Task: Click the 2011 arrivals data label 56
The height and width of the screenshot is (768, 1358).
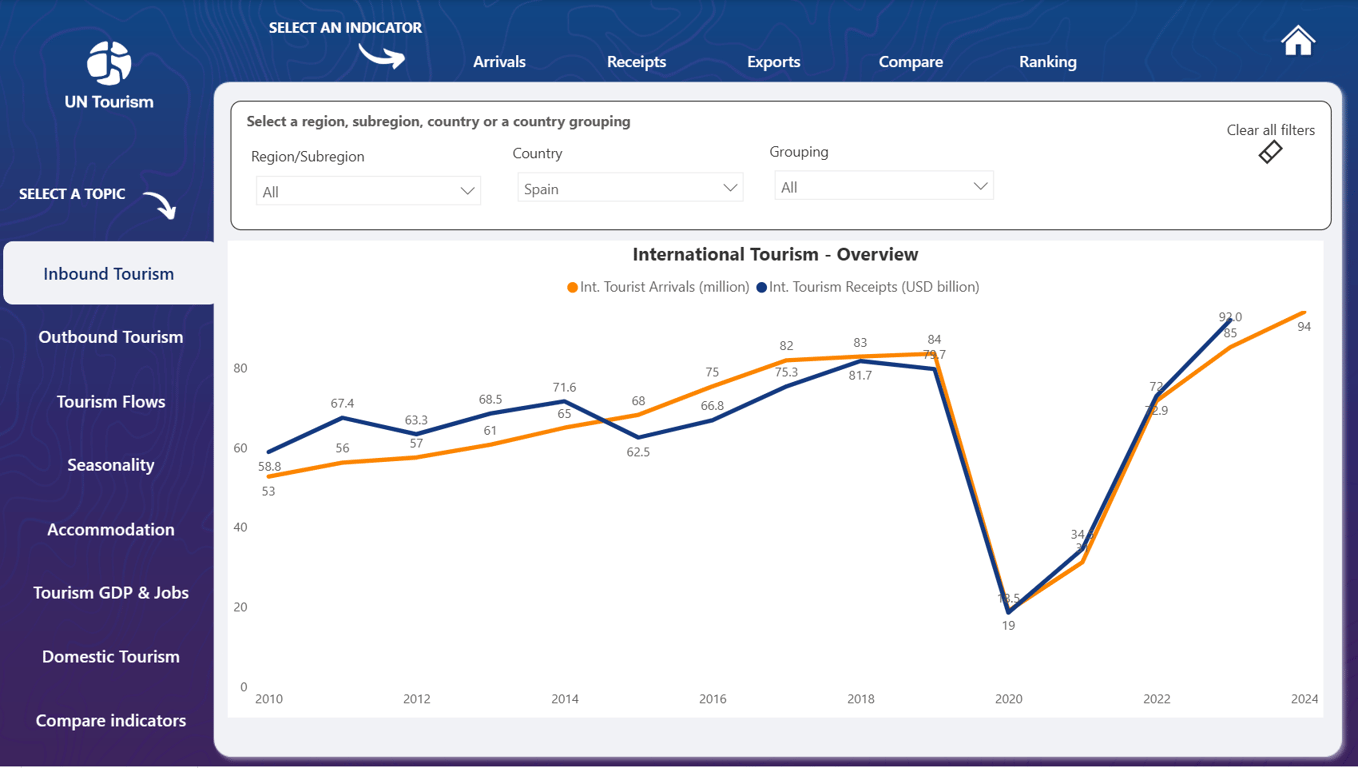Action: coord(342,448)
